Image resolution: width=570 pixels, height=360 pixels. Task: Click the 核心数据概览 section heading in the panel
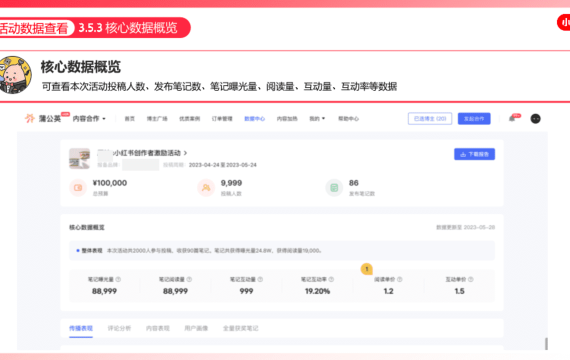[87, 227]
